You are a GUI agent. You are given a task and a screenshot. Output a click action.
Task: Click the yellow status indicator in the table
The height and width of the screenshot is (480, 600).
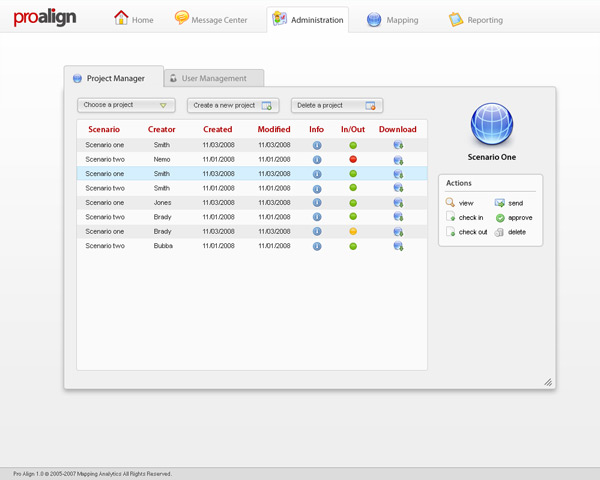coord(353,231)
